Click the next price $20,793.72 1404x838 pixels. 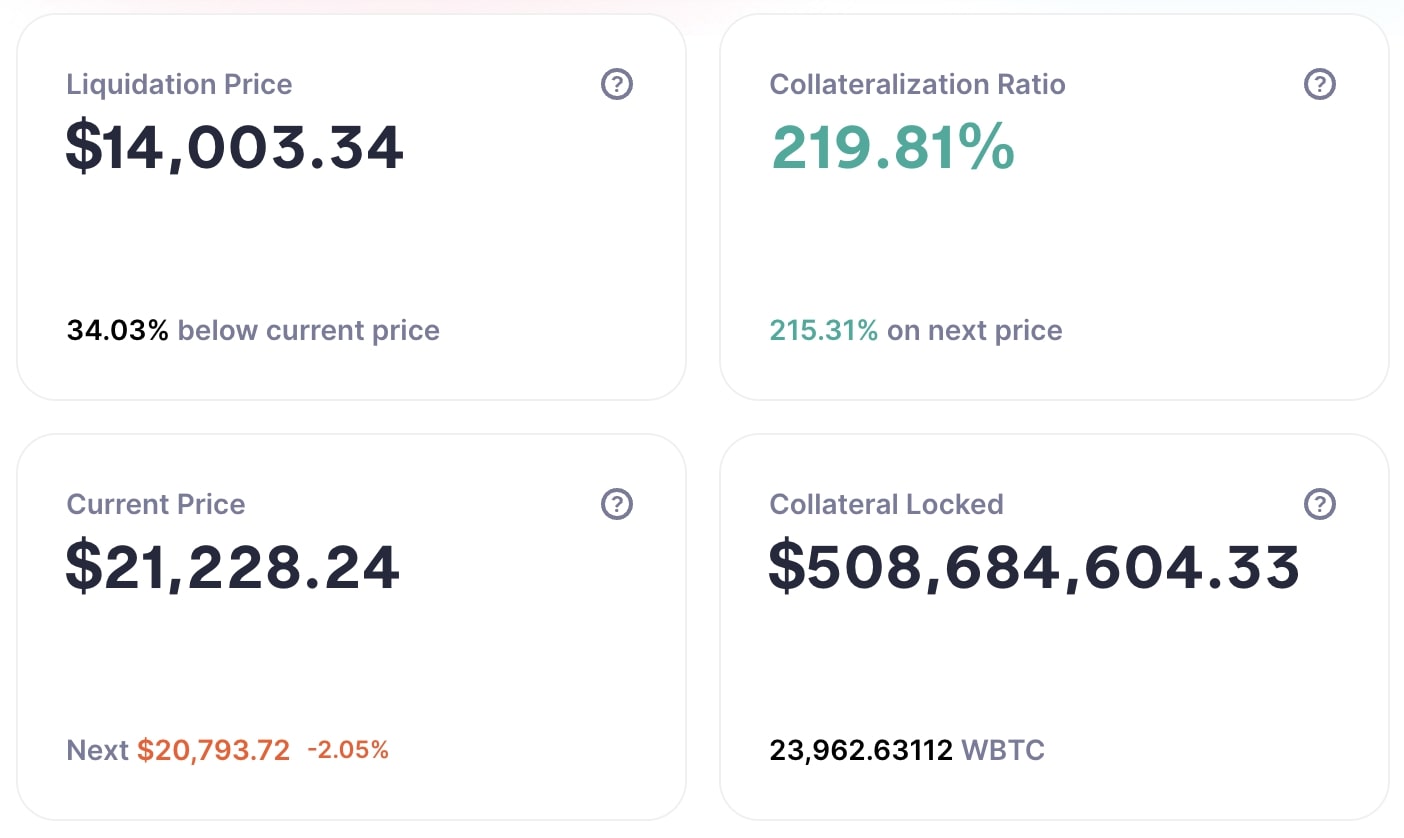tap(213, 750)
